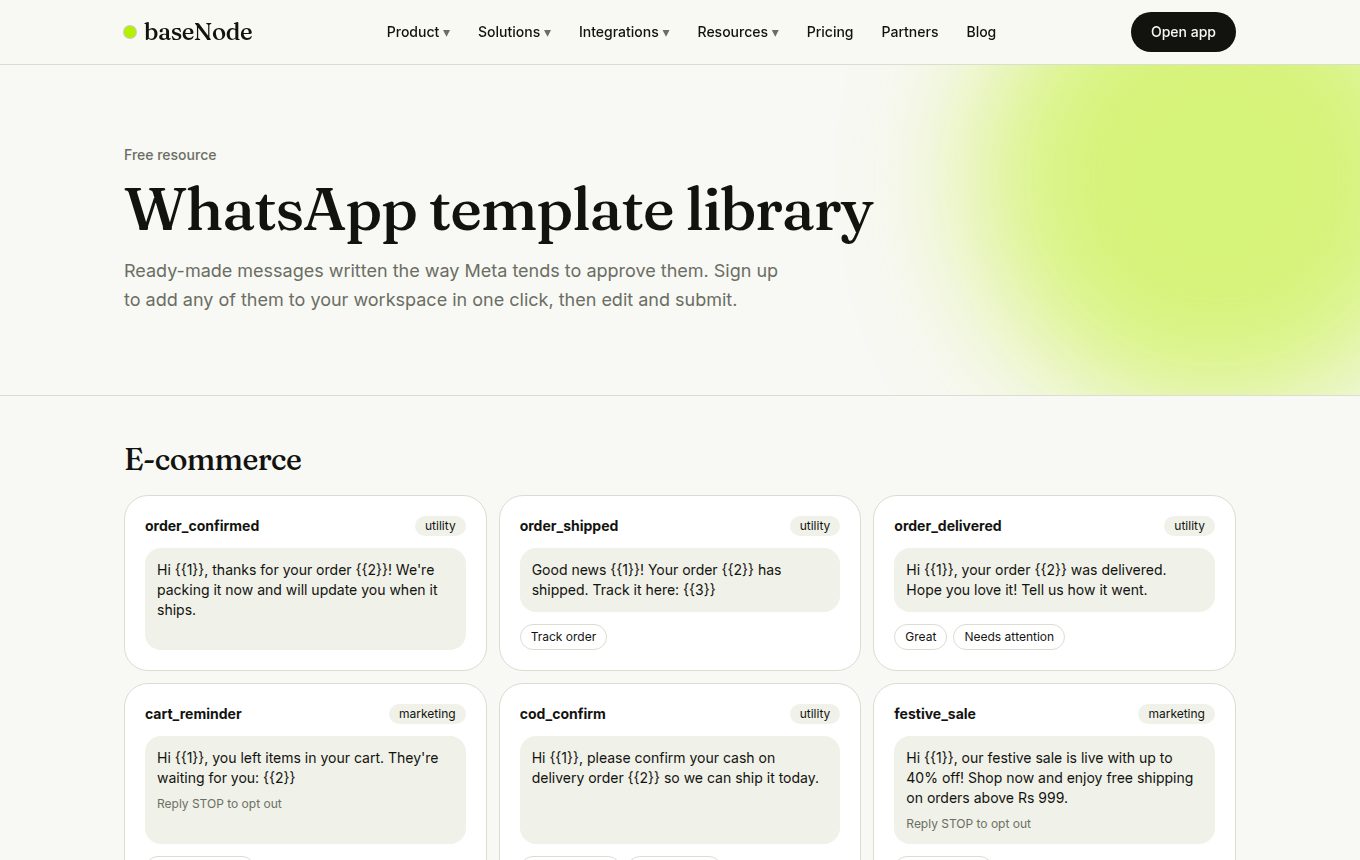
Task: Click the Needs attention quick reply
Action: pos(1009,637)
